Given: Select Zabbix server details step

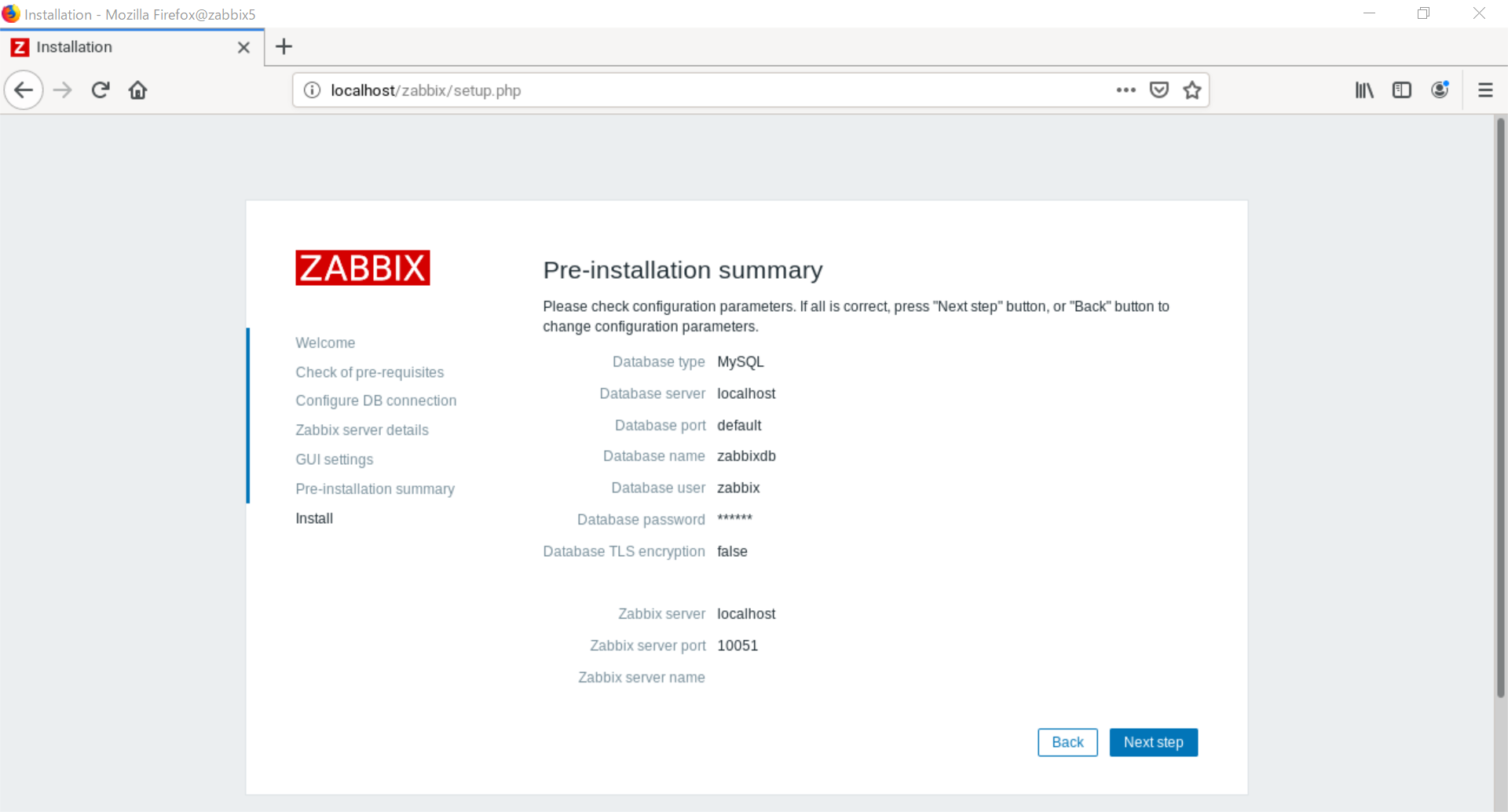Looking at the screenshot, I should pyautogui.click(x=362, y=430).
